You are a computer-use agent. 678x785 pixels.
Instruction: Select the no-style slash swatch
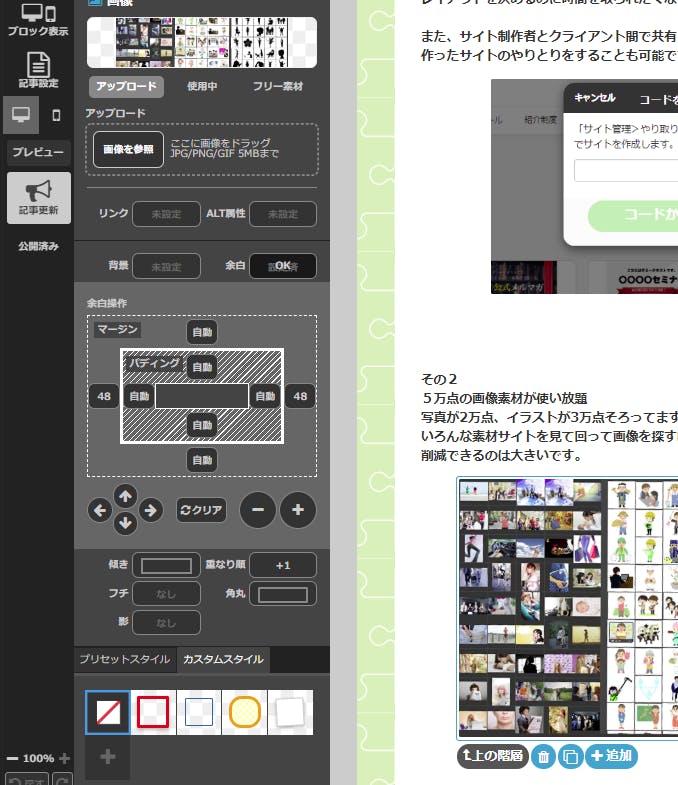108,712
